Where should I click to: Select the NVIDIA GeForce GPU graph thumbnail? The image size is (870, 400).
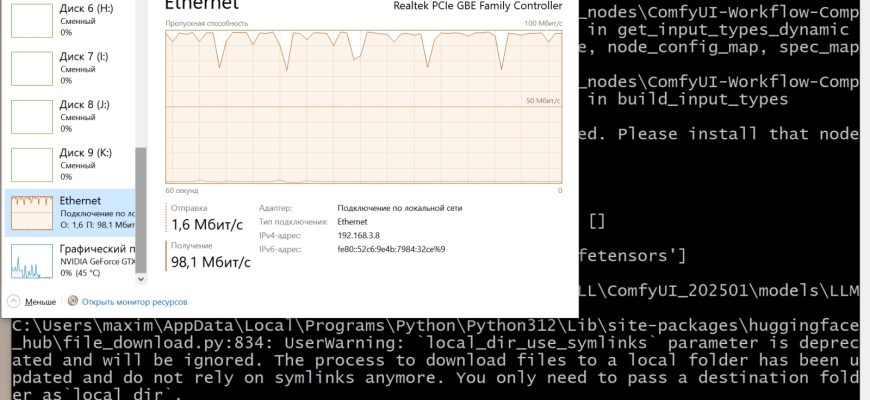(29, 260)
